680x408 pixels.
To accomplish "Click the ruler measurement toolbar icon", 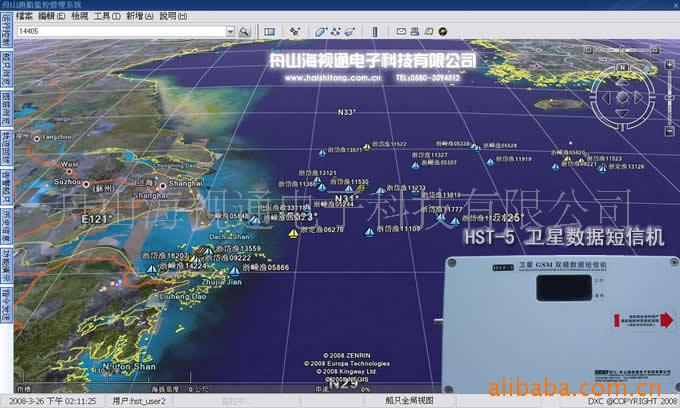I will [x=375, y=32].
